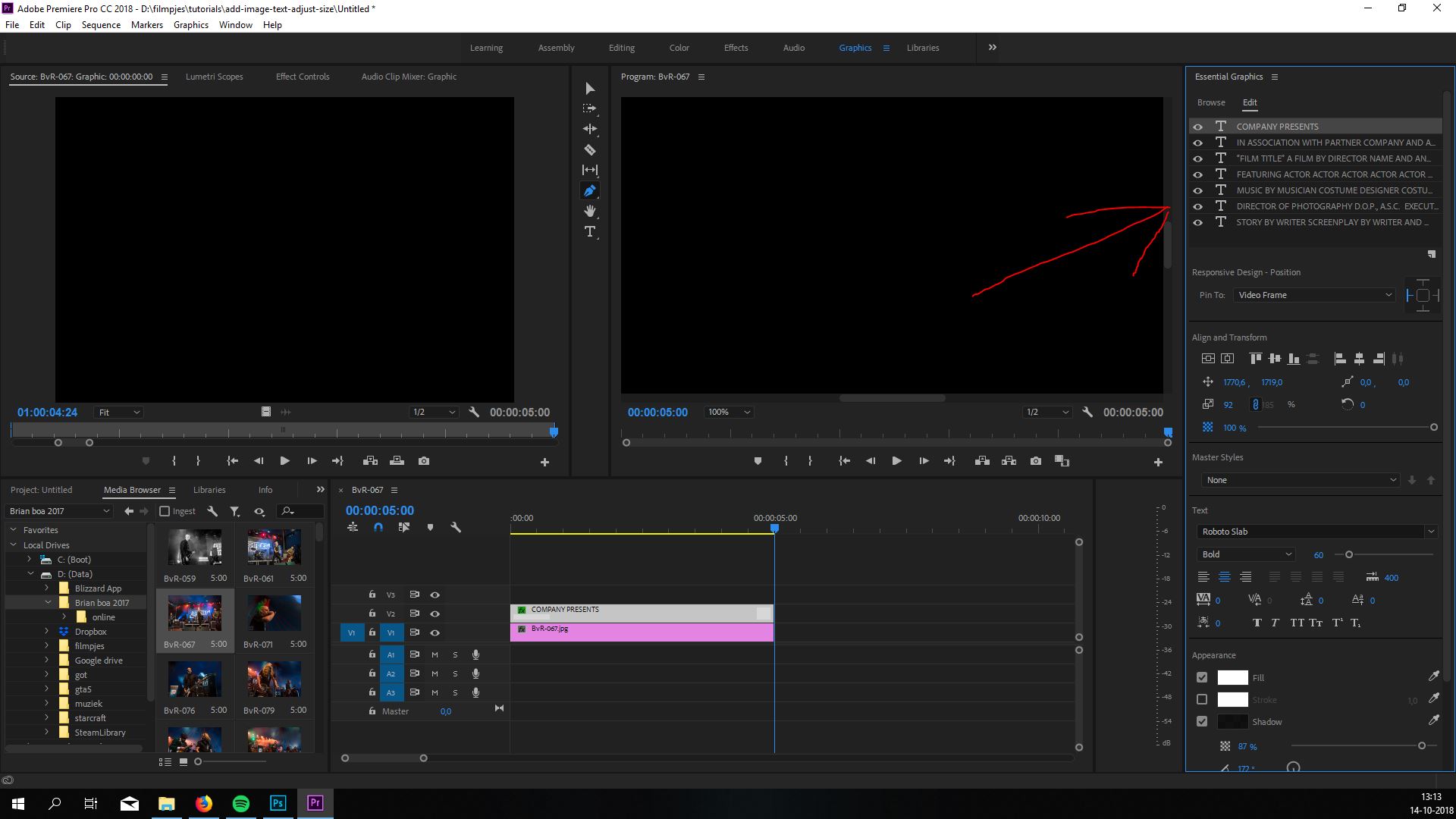
Task: Select the Slip tool
Action: tap(590, 170)
